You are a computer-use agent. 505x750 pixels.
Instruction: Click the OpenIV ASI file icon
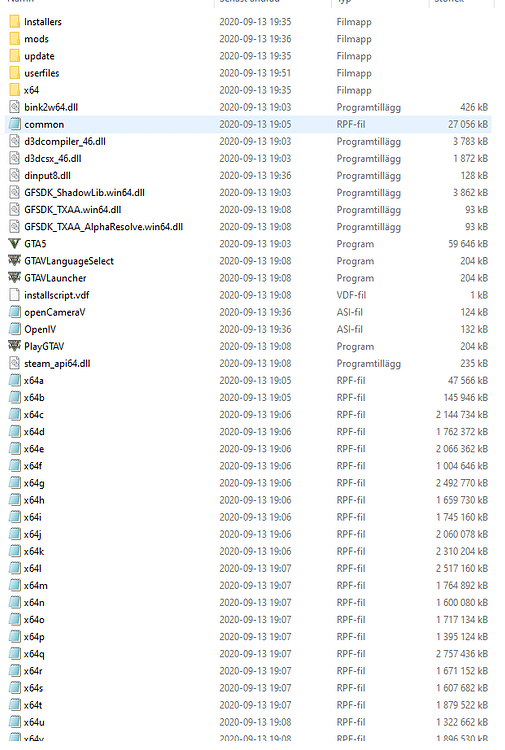[x=15, y=330]
